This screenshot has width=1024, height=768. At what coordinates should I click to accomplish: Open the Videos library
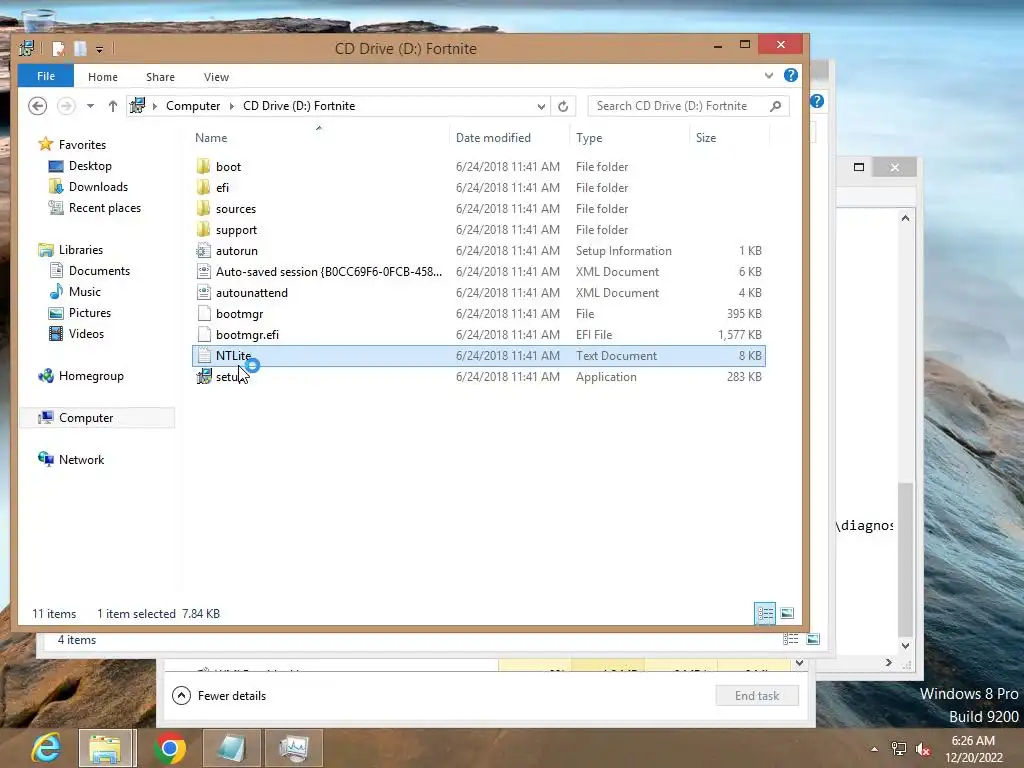click(86, 333)
